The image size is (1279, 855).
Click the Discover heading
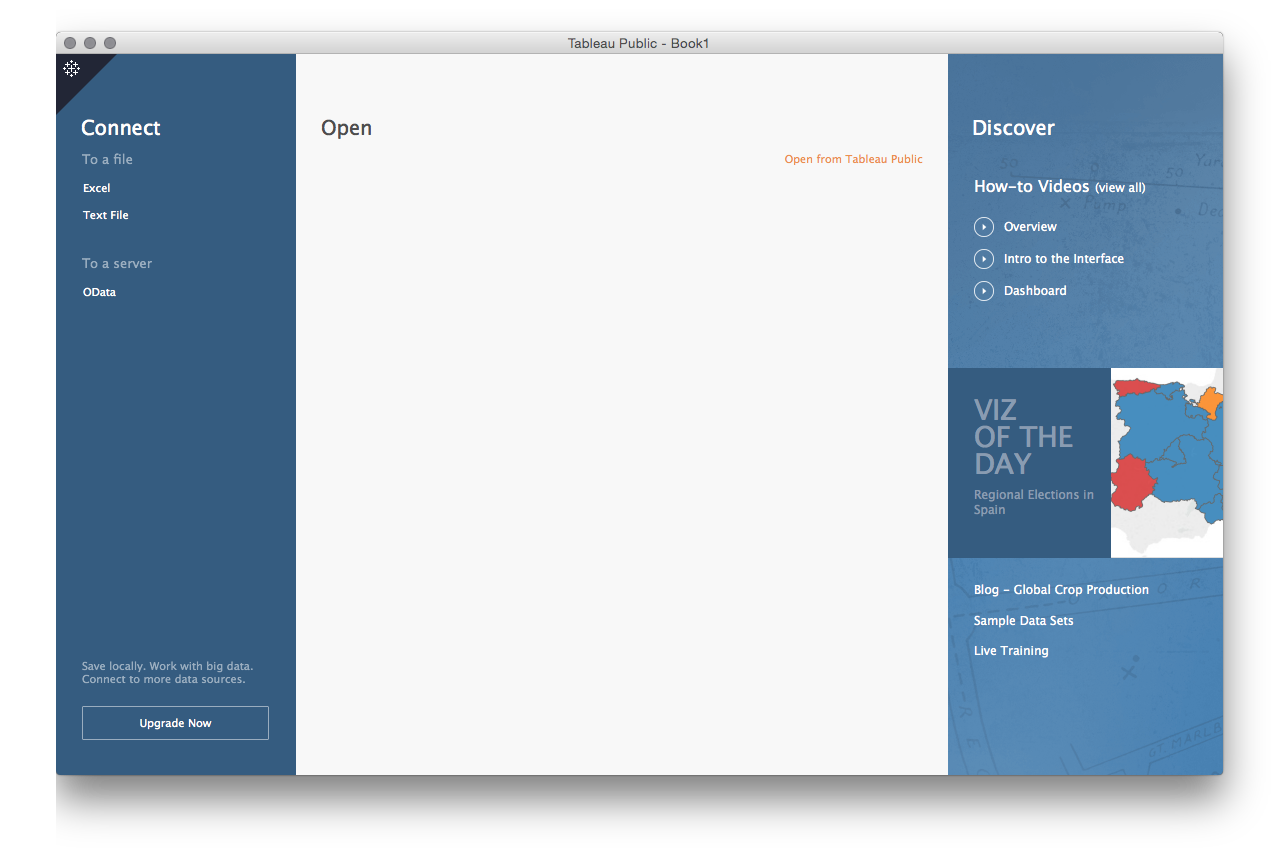(1013, 128)
